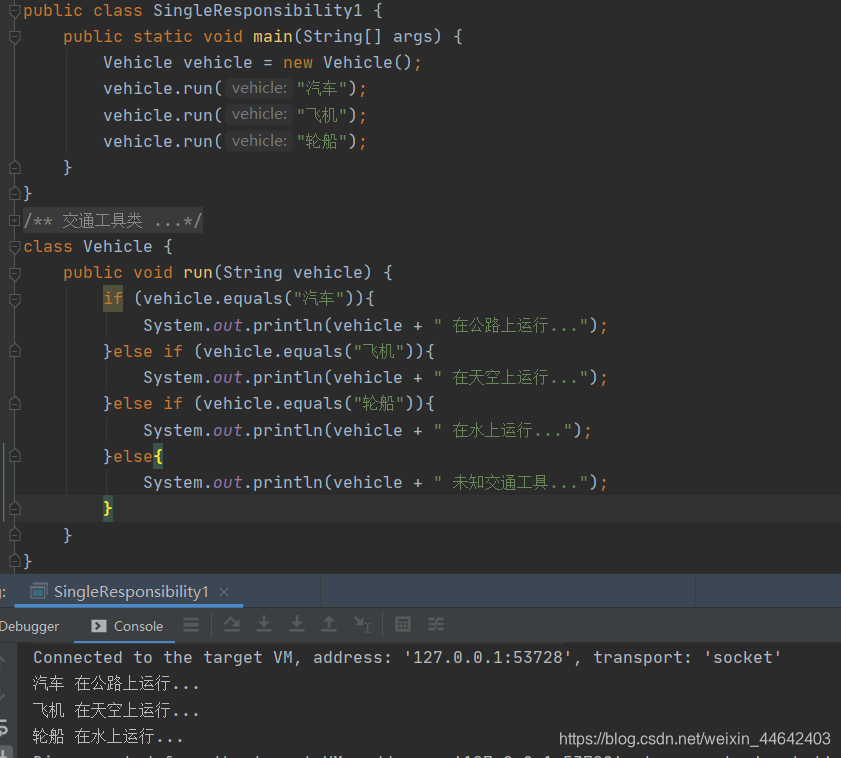Screen dimensions: 841x758
Task: Click the Show Execution Point lines icon
Action: (191, 624)
